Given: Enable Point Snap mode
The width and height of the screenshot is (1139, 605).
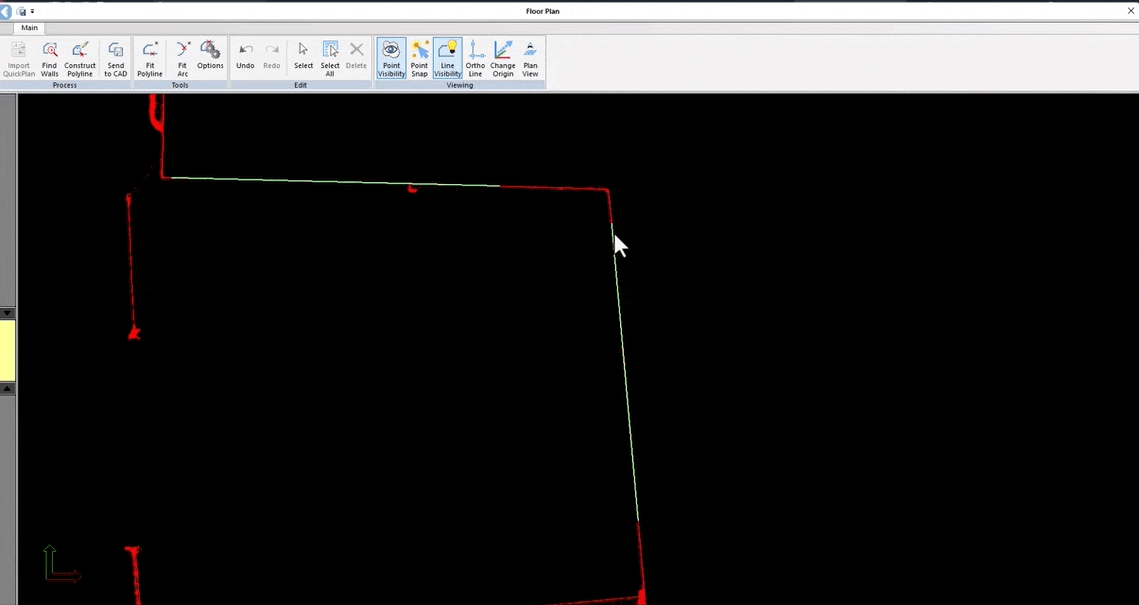Looking at the screenshot, I should coord(419,58).
